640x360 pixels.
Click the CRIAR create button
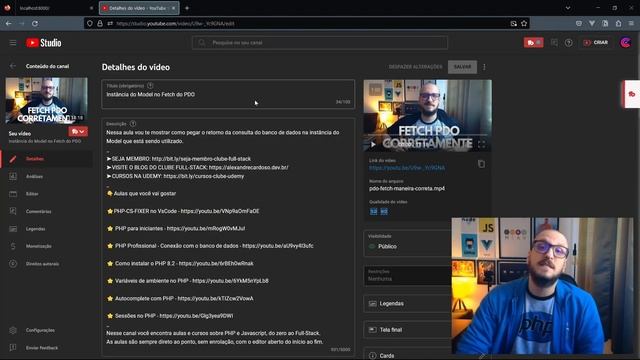point(596,42)
